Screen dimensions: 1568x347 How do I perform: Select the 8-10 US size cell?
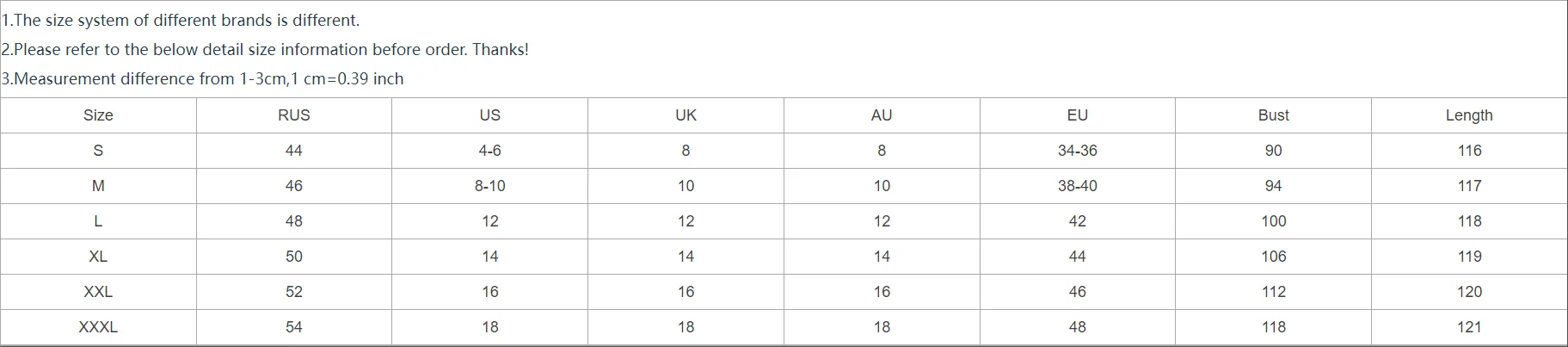tap(489, 186)
